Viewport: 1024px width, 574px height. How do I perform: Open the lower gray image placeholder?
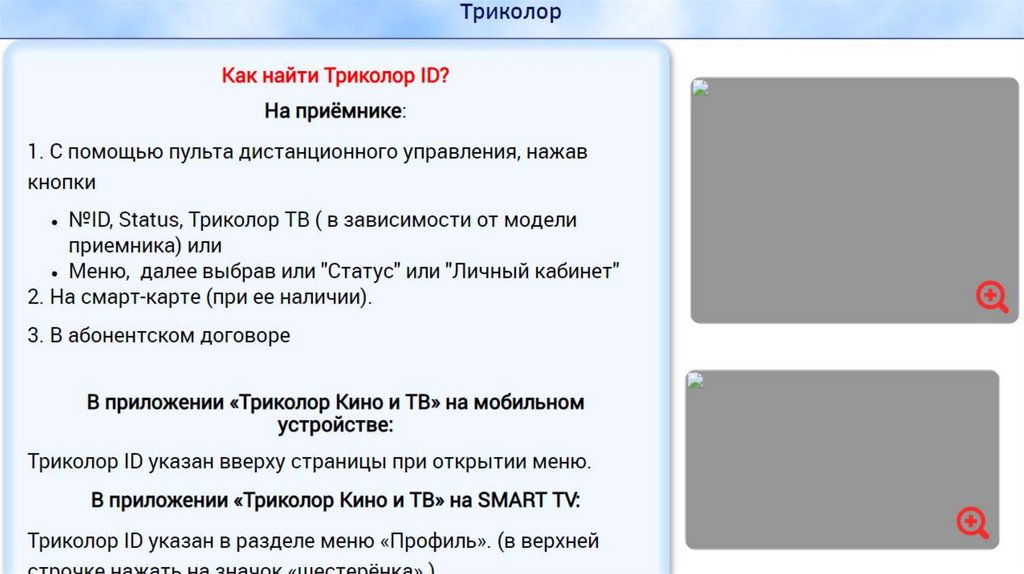click(x=842, y=459)
